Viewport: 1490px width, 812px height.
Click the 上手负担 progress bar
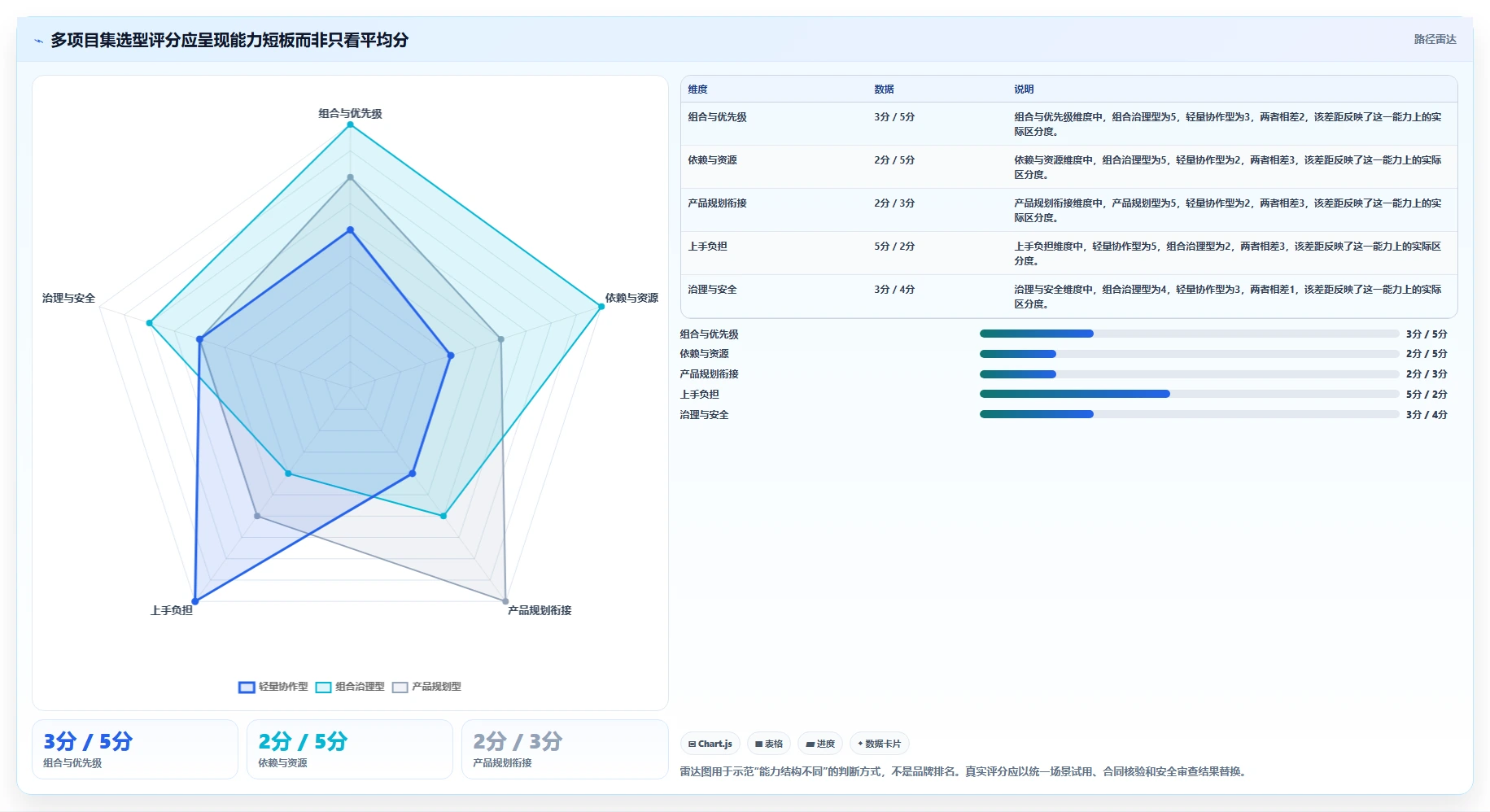(1189, 394)
